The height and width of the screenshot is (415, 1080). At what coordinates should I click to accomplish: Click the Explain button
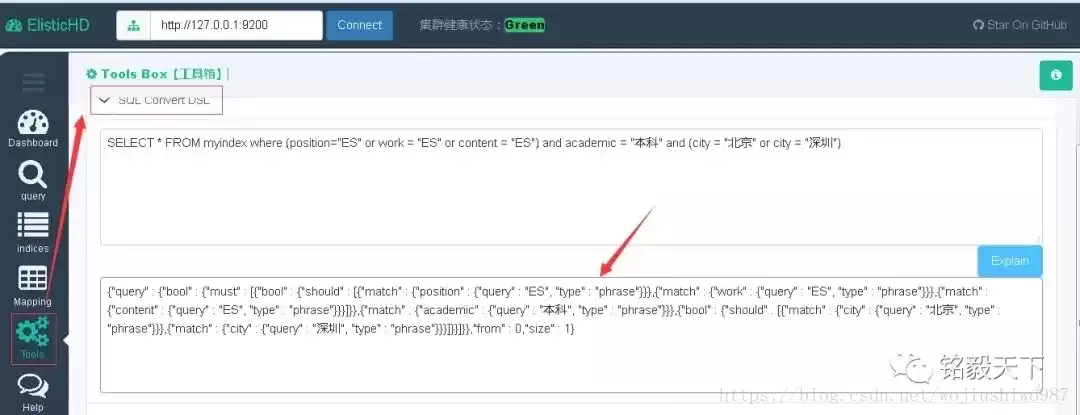[x=1010, y=262]
